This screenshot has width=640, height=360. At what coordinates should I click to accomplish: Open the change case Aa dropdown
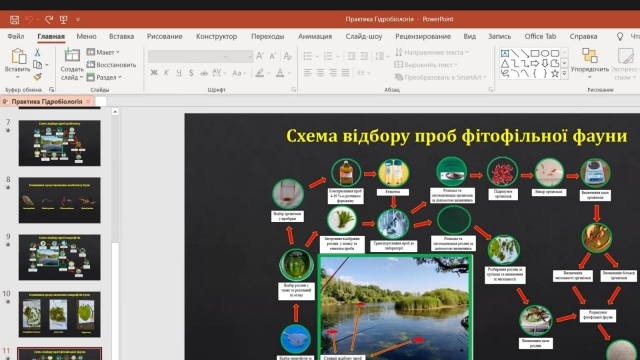[239, 73]
